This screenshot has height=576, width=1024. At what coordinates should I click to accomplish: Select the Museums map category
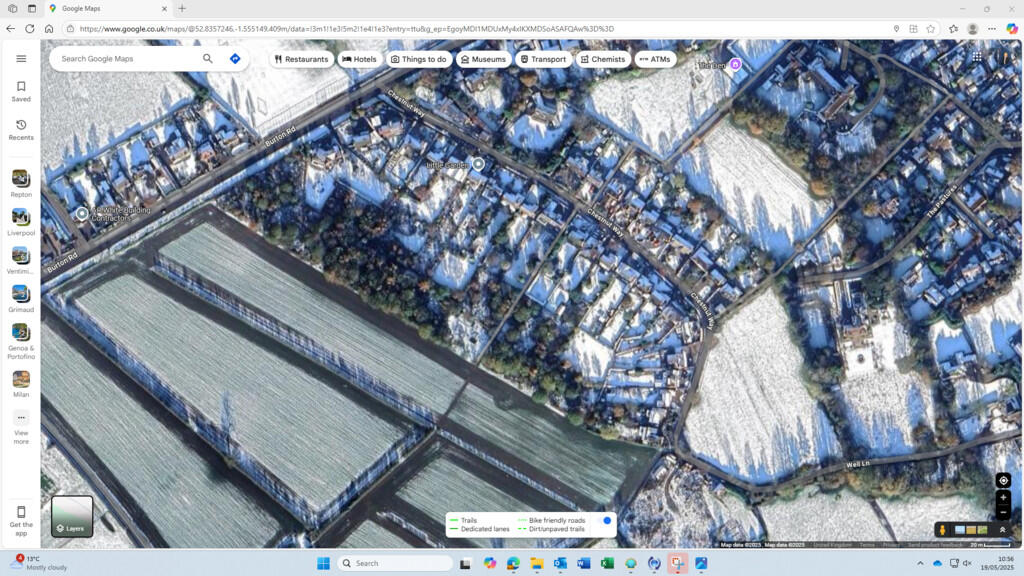tap(484, 59)
